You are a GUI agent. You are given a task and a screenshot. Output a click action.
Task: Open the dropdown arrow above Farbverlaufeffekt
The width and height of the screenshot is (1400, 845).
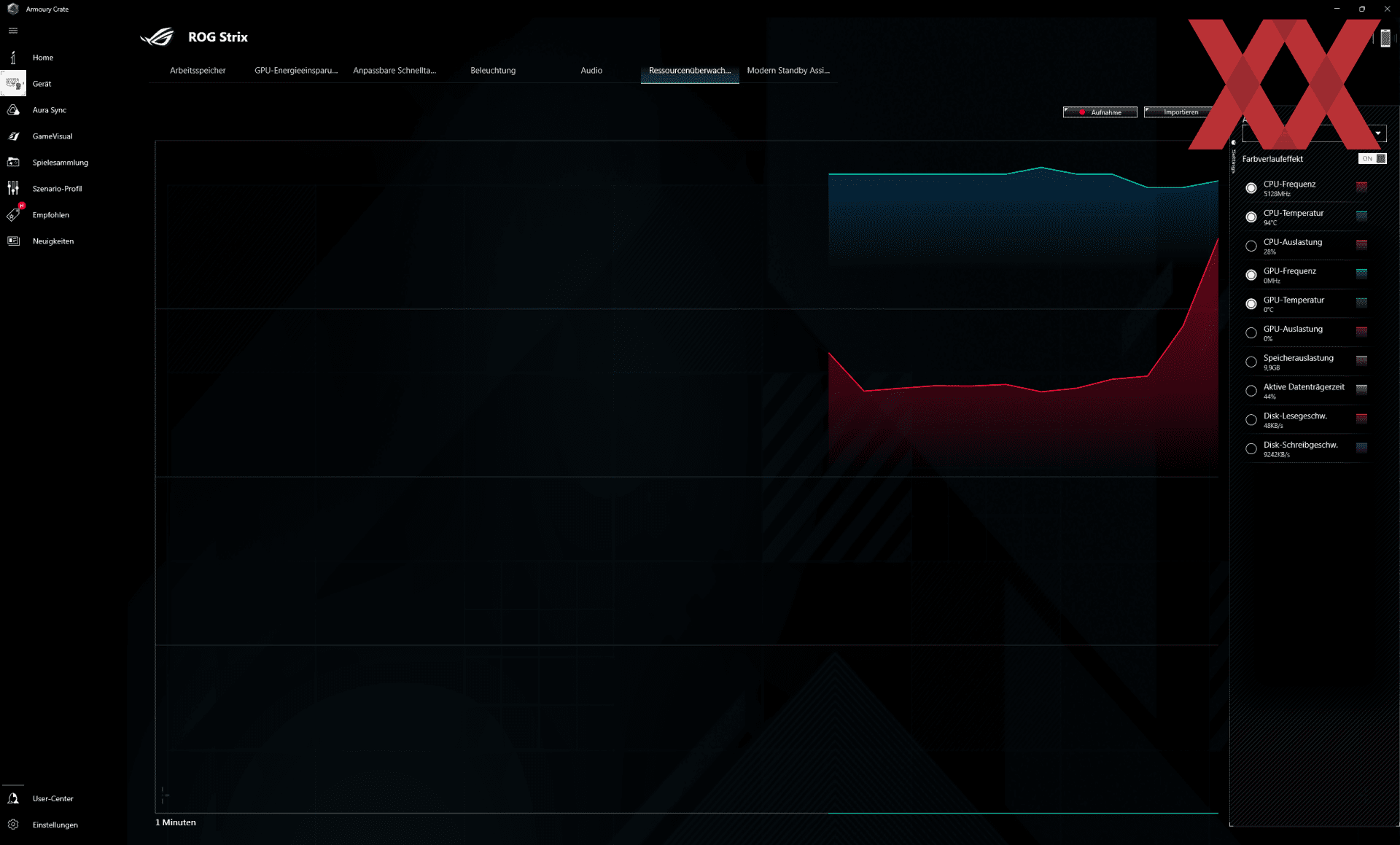coord(1378,133)
